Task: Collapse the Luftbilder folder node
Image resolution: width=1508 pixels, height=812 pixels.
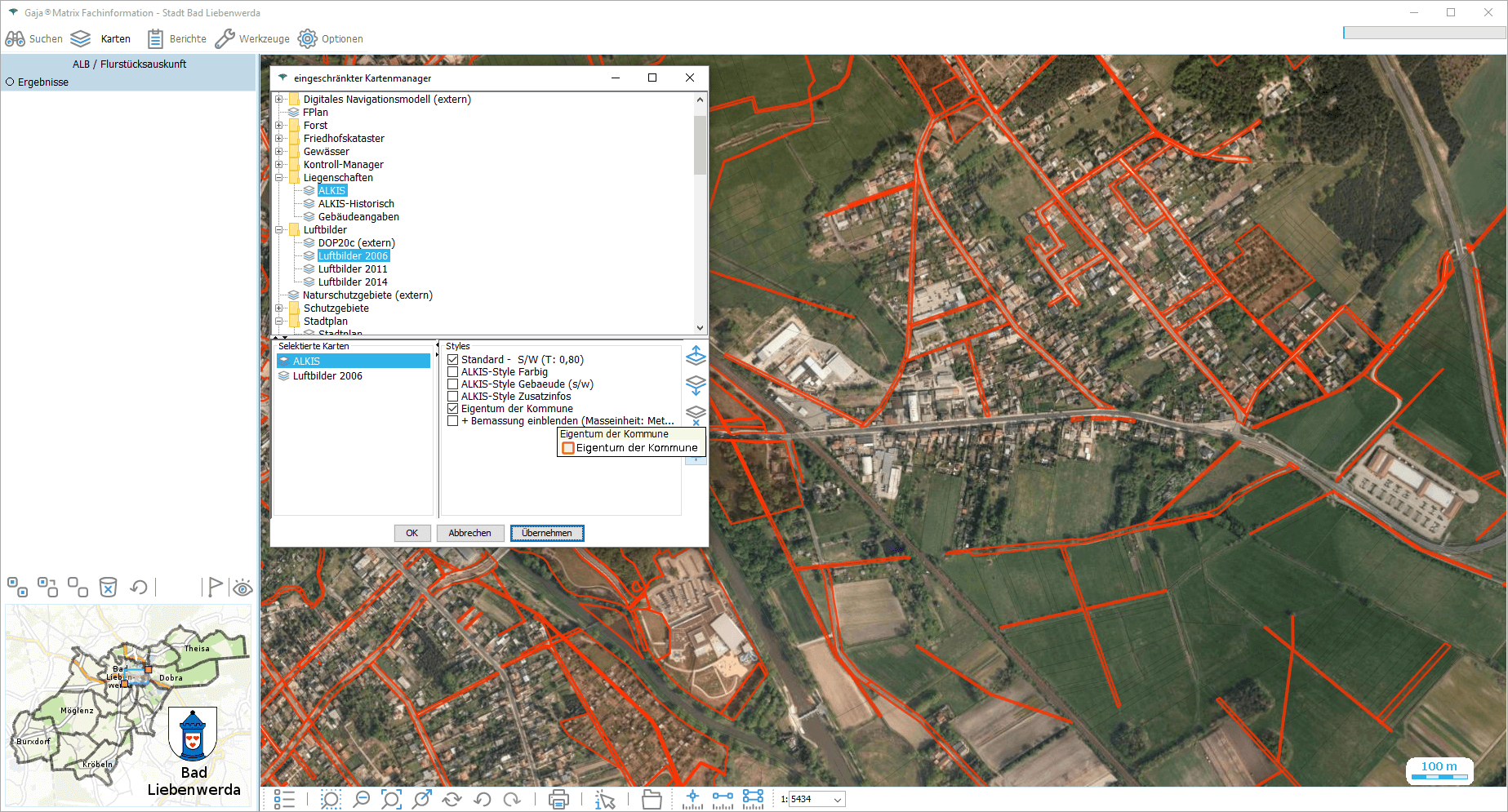Action: click(279, 230)
